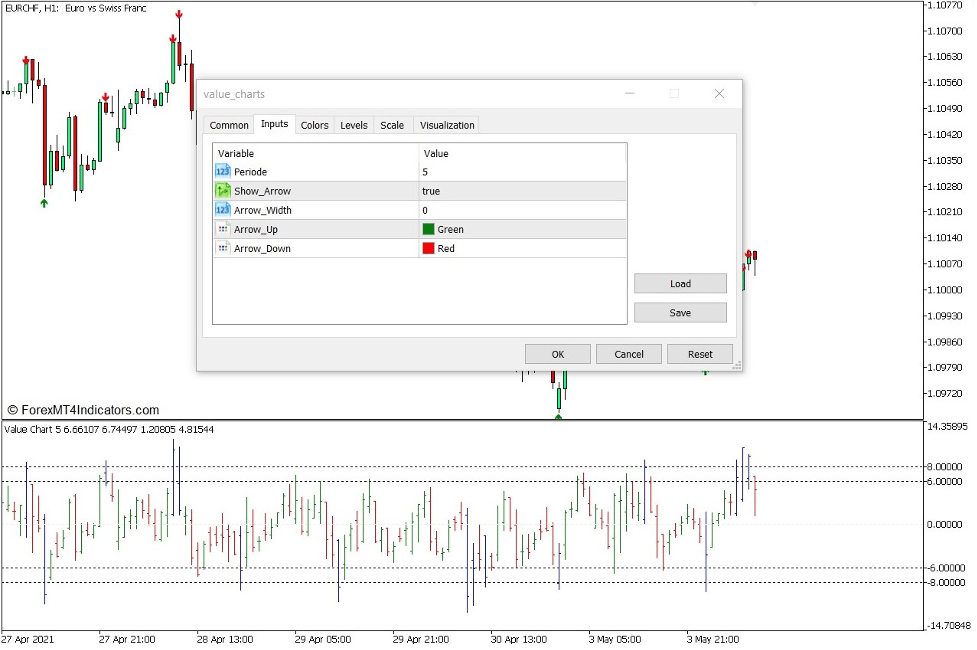Switch to the Common tab
The image size is (977, 650).
(228, 125)
